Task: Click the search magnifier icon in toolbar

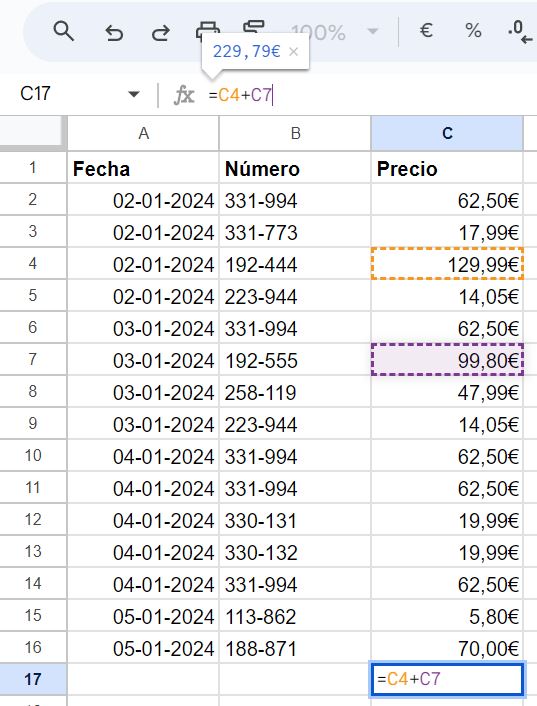Action: click(x=63, y=32)
